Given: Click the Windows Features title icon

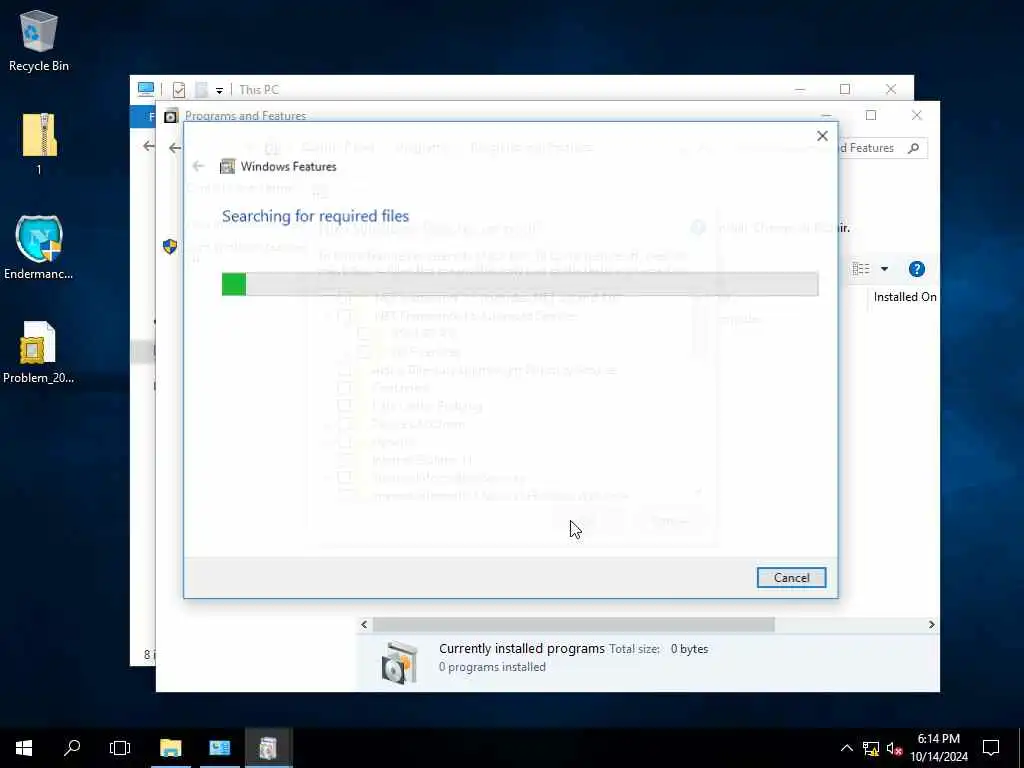Looking at the screenshot, I should [227, 167].
